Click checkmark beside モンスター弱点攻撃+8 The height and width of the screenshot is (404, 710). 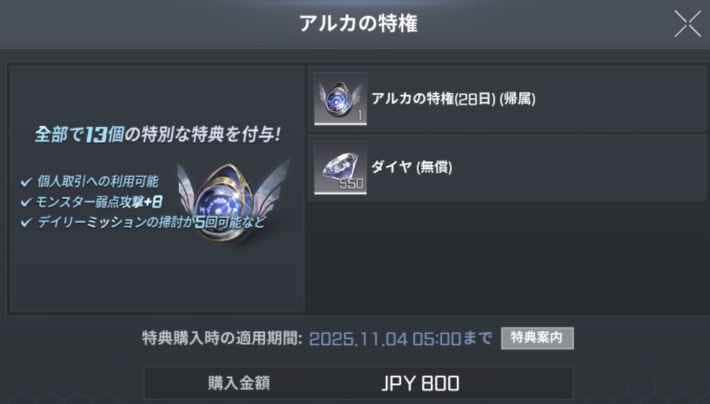[x=26, y=202]
